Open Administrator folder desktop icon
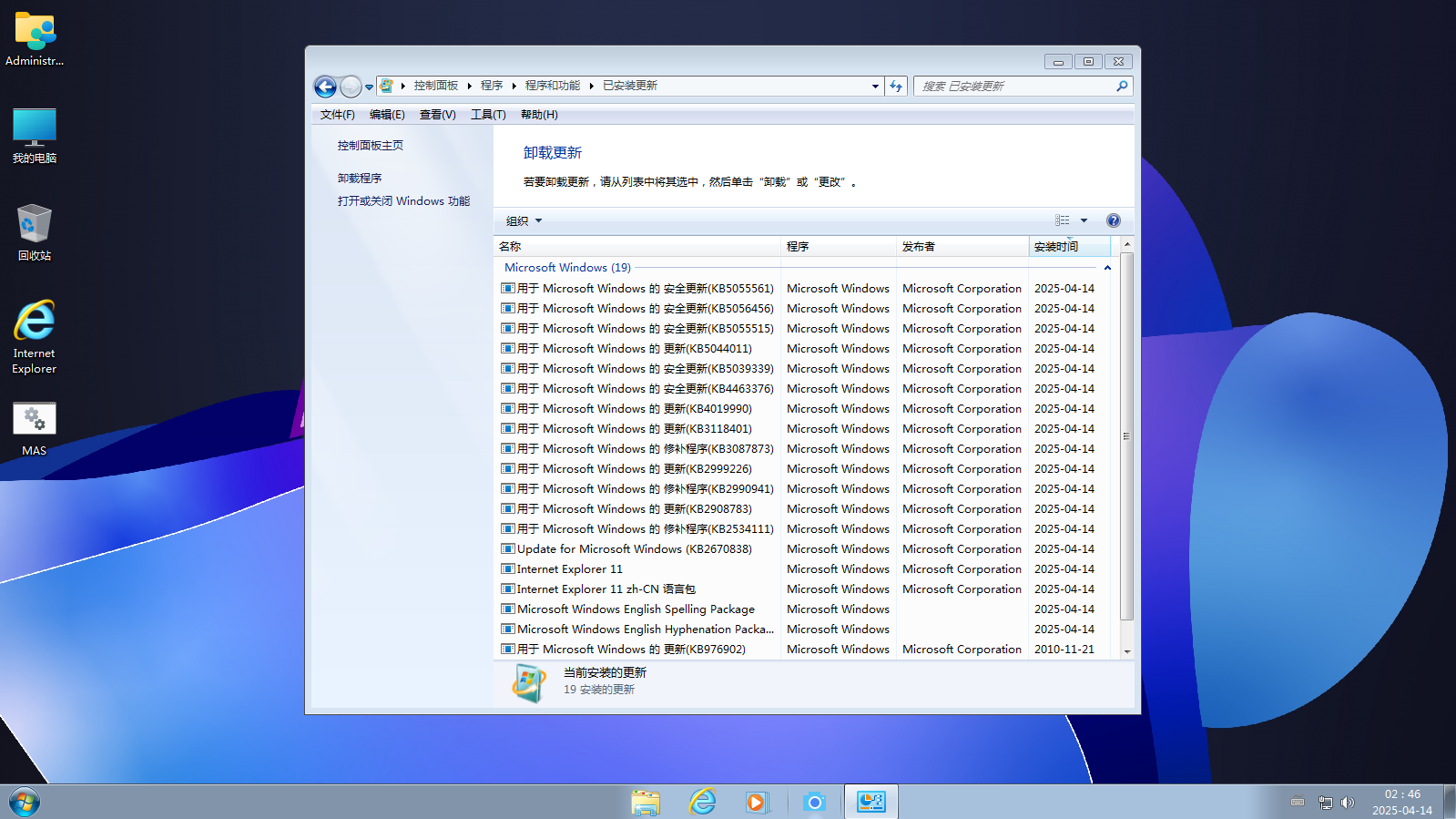The image size is (1456, 819). coord(35,39)
